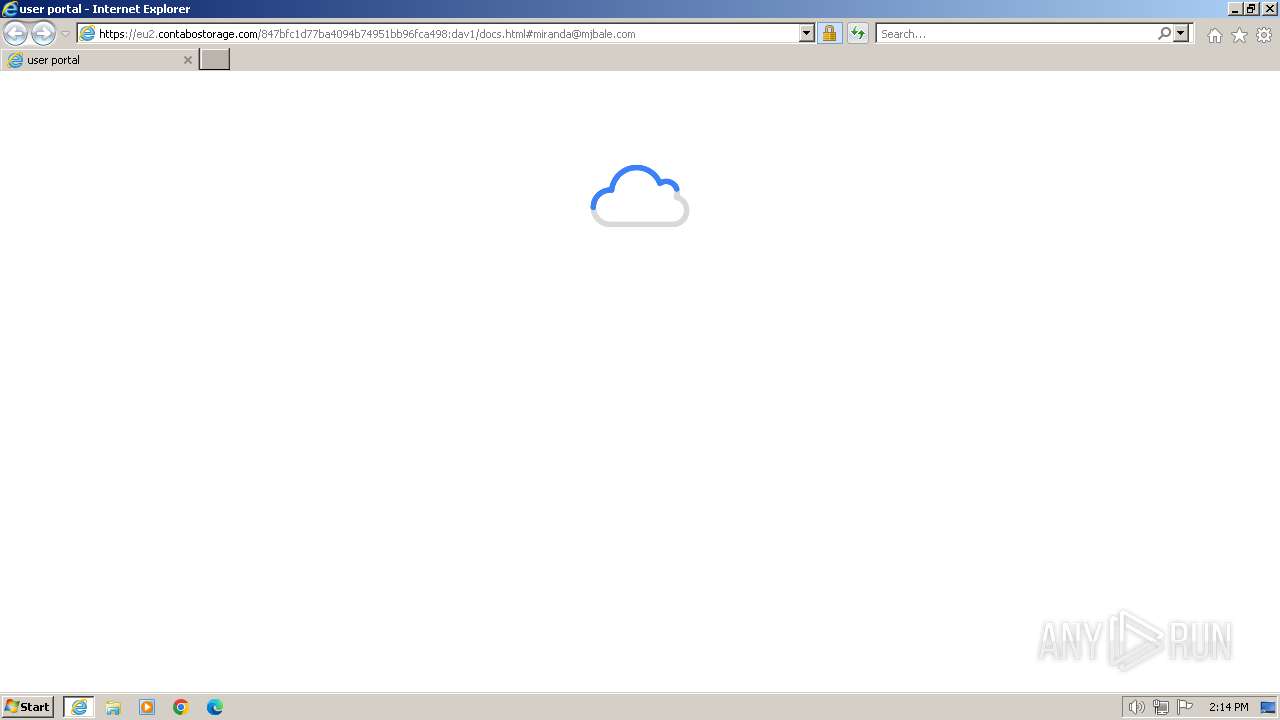Image resolution: width=1280 pixels, height=720 pixels.
Task: Go forward with the Forward arrow
Action: [43, 34]
